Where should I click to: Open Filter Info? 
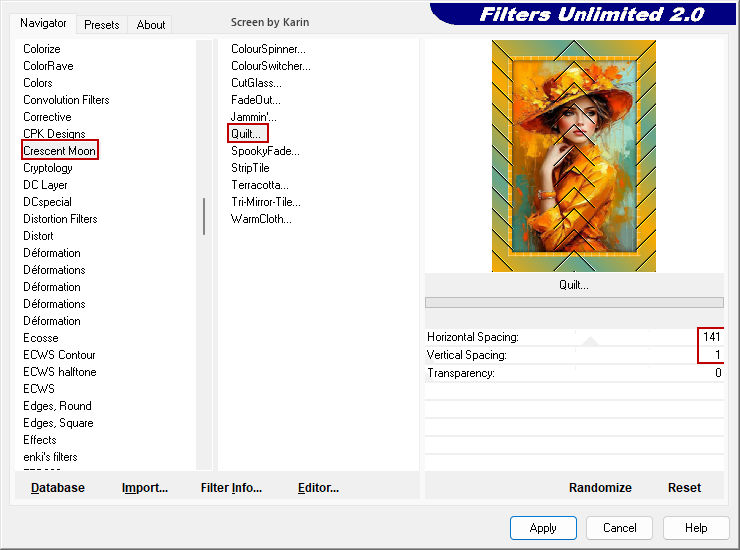click(x=231, y=488)
